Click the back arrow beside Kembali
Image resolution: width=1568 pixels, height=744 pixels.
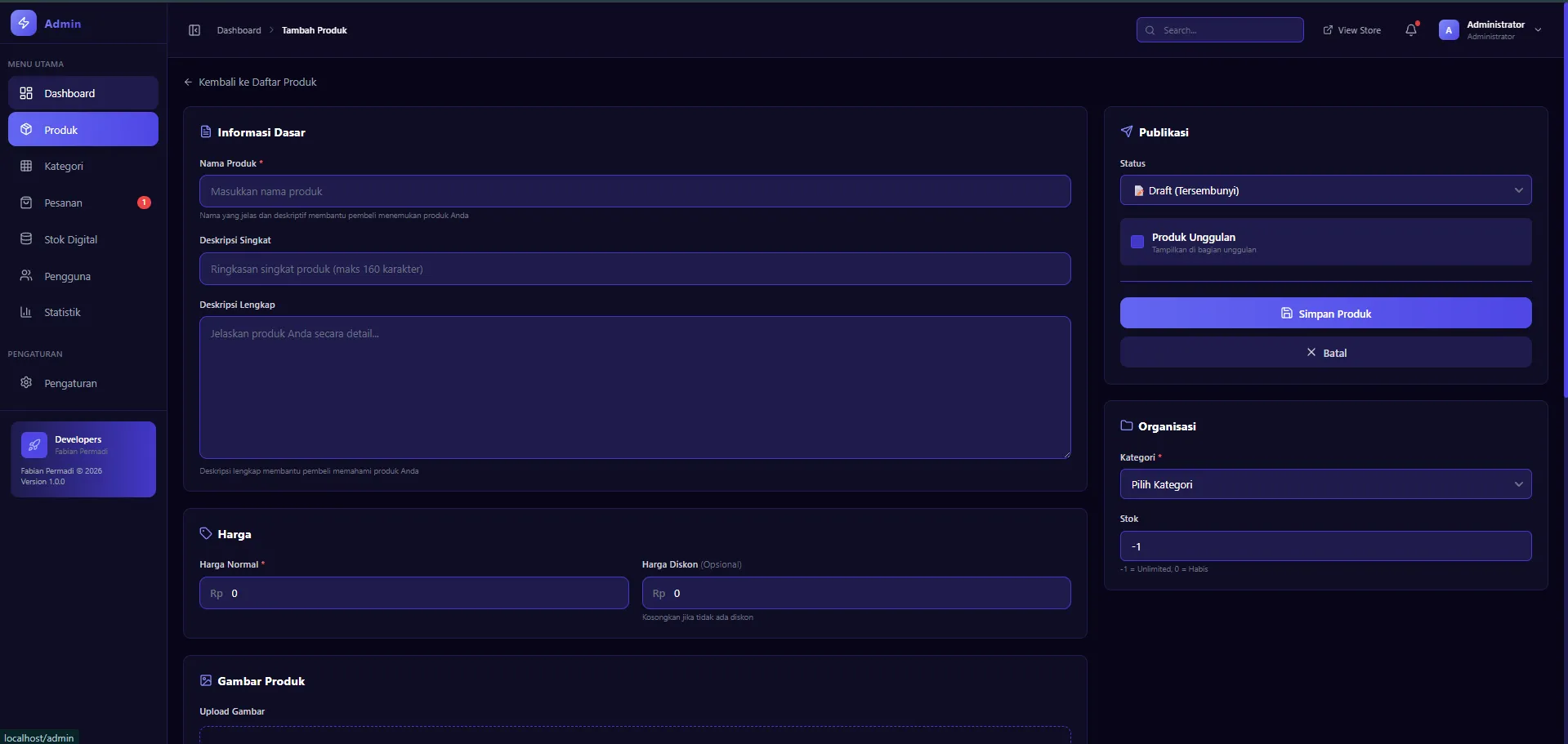[x=188, y=82]
